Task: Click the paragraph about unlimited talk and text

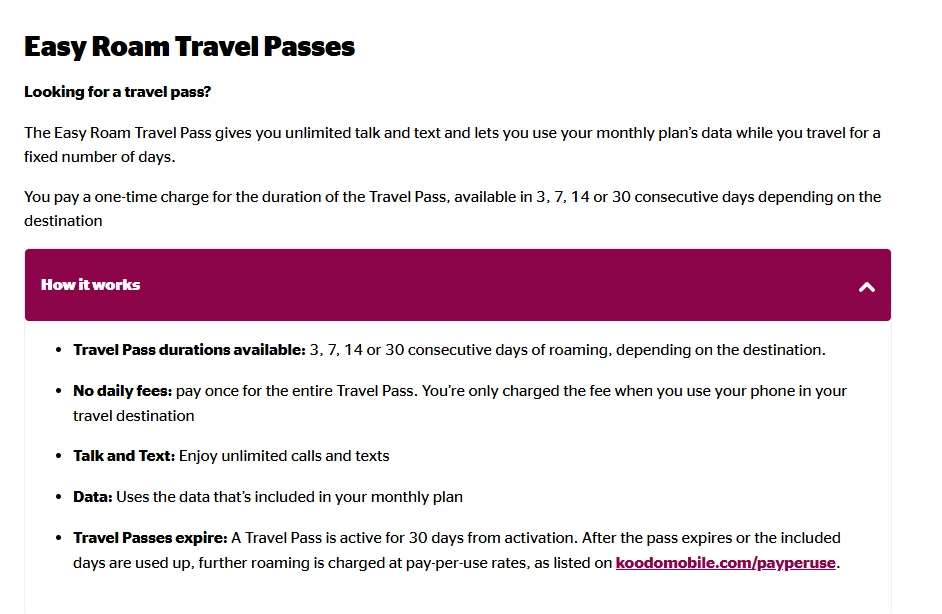Action: click(x=452, y=145)
